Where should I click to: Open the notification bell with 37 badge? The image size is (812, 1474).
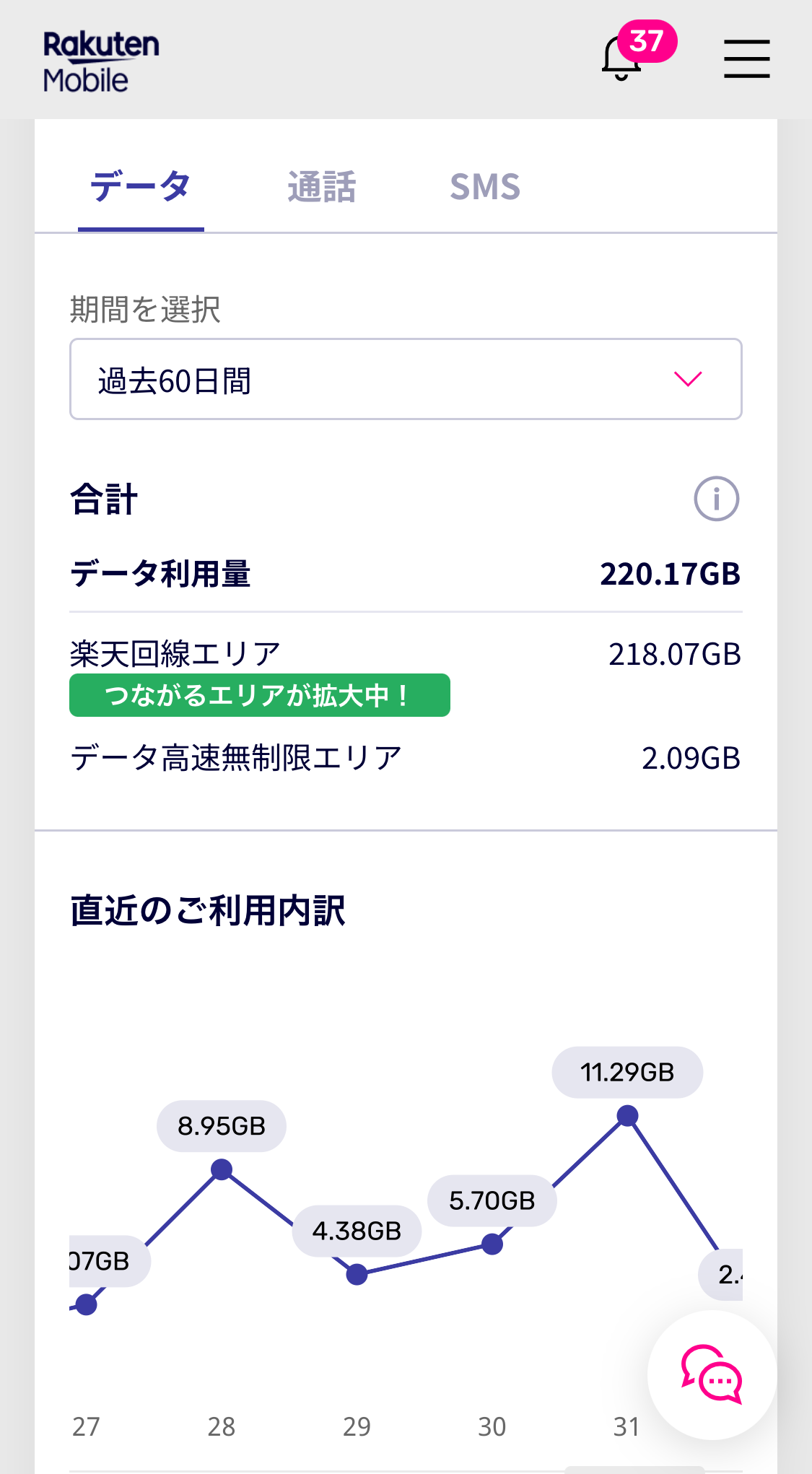[x=622, y=58]
